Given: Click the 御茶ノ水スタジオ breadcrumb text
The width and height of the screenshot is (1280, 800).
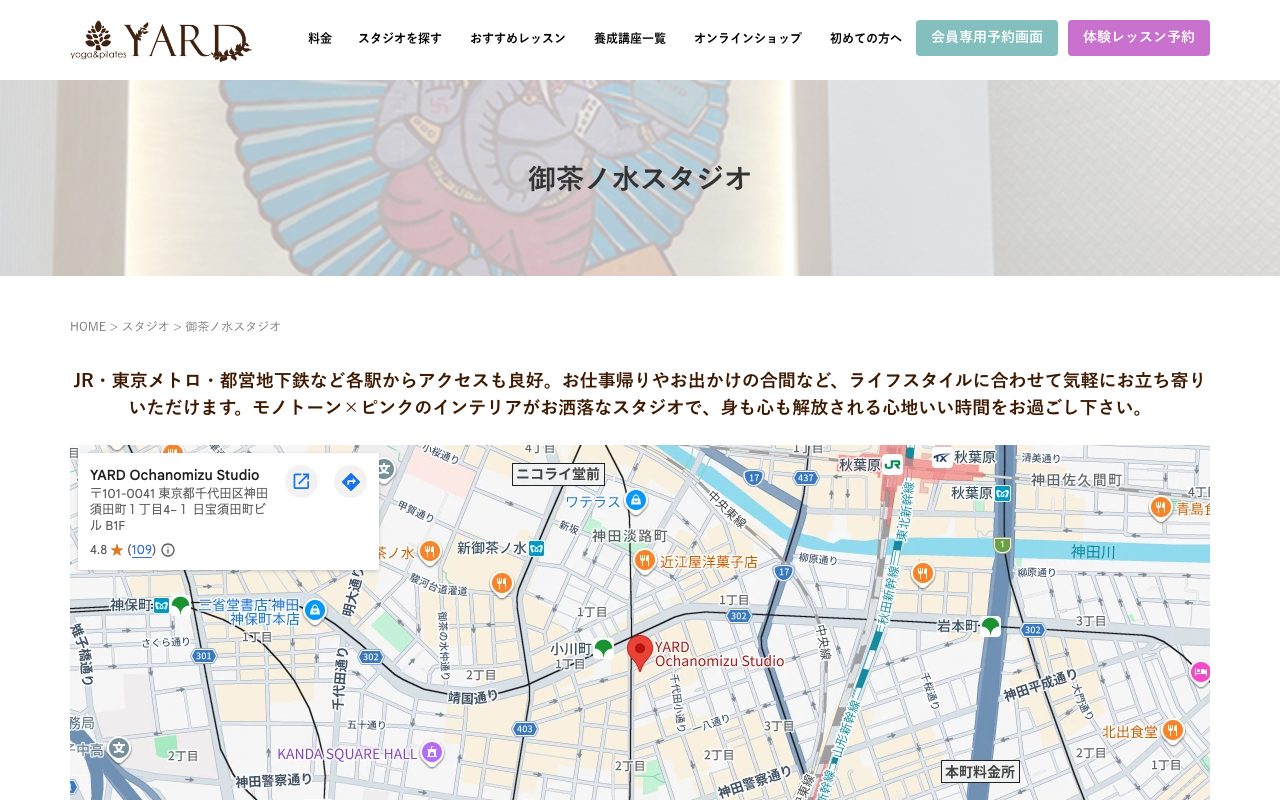Looking at the screenshot, I should click(233, 326).
